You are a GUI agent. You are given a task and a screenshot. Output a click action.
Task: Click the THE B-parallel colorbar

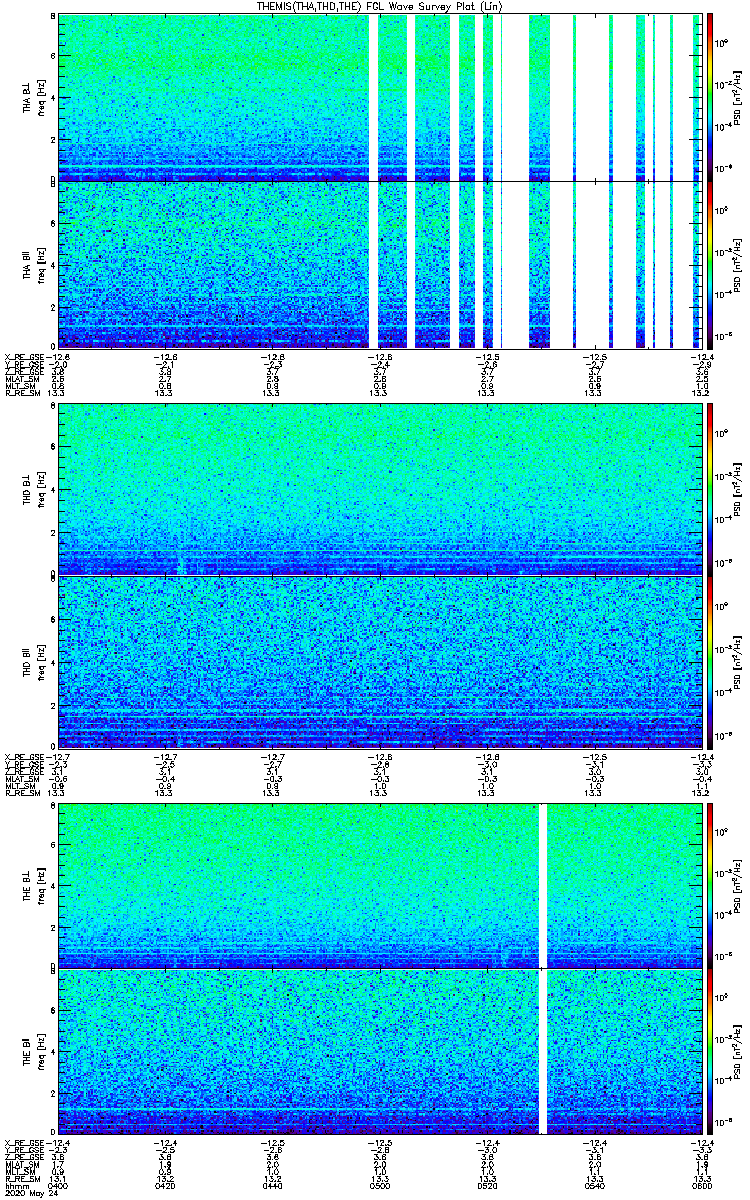710,1052
